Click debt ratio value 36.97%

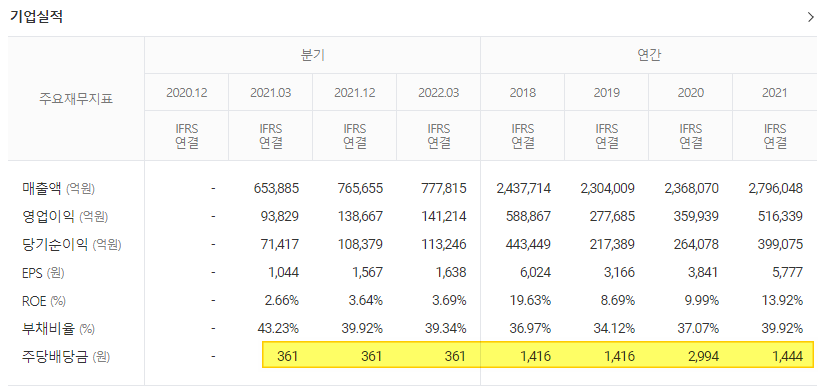(x=531, y=329)
